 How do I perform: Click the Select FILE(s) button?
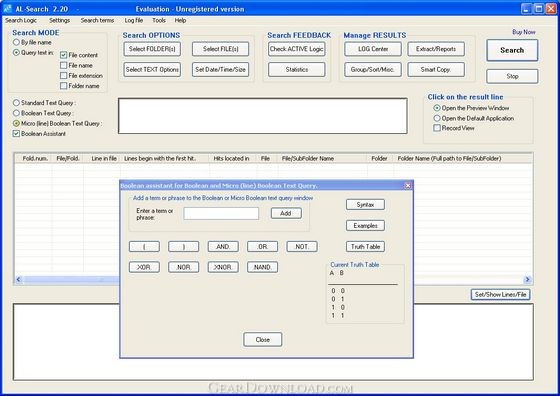pyautogui.click(x=220, y=49)
